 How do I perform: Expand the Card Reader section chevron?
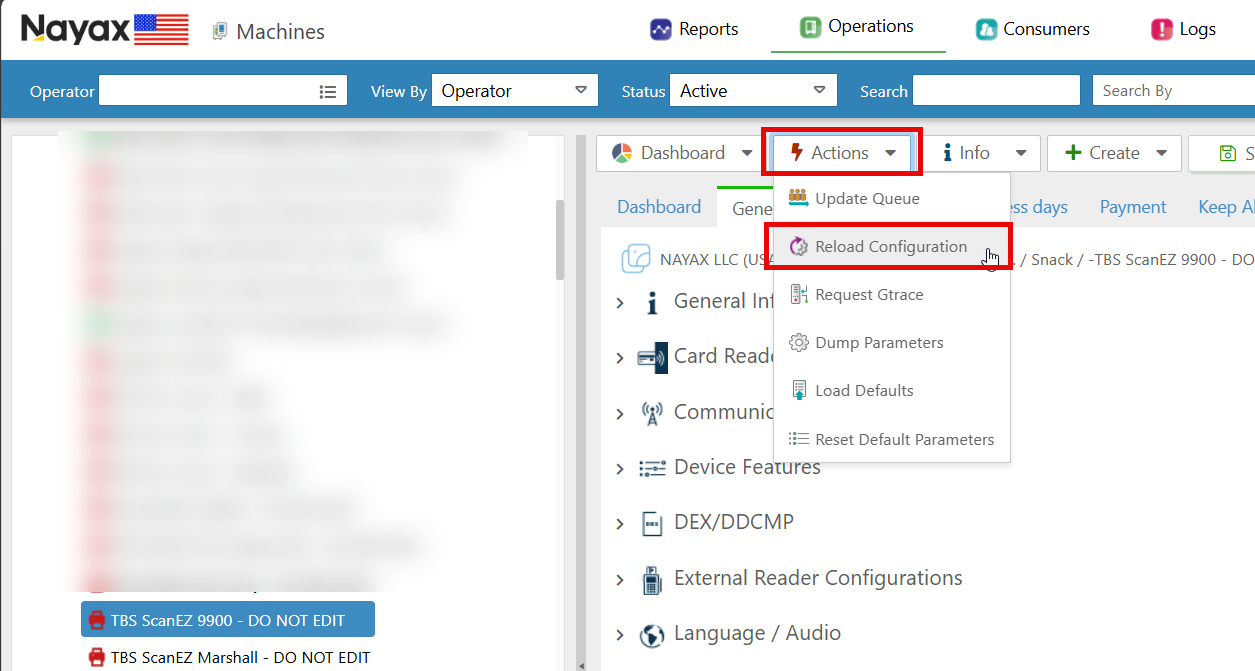[620, 358]
